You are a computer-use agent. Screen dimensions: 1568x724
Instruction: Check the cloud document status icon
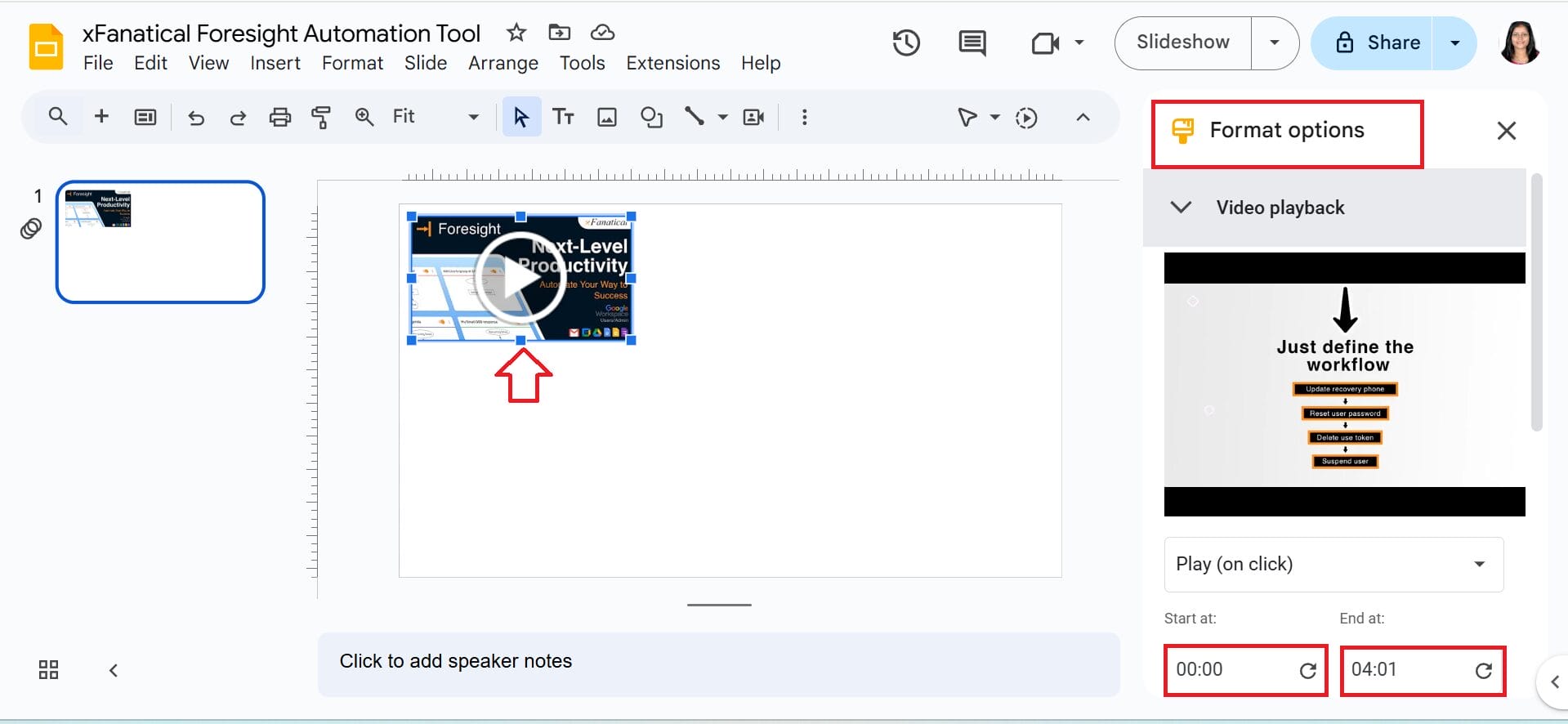[602, 33]
